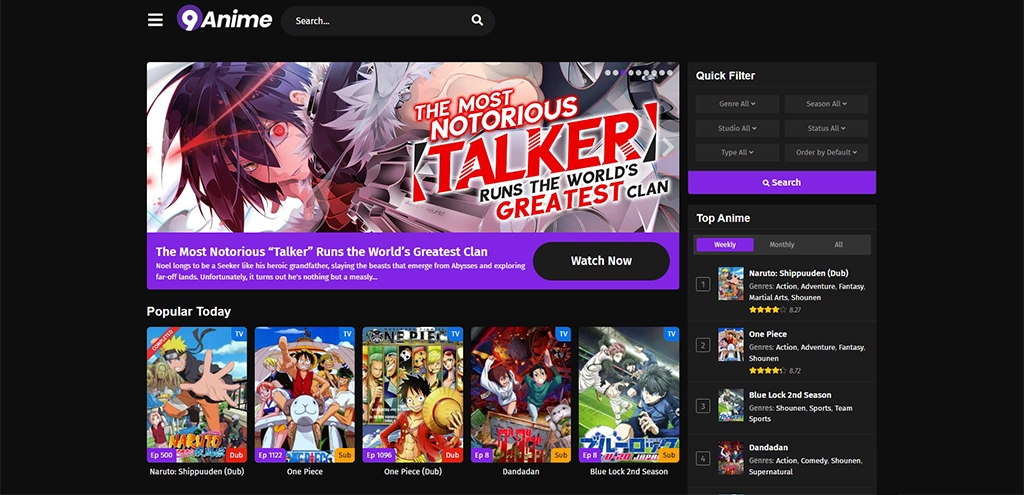This screenshot has width=1024, height=495.
Task: Click the Watch Now button
Action: pyautogui.click(x=601, y=261)
